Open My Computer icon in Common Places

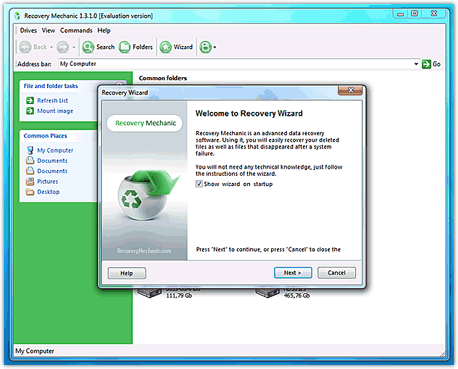coord(30,150)
